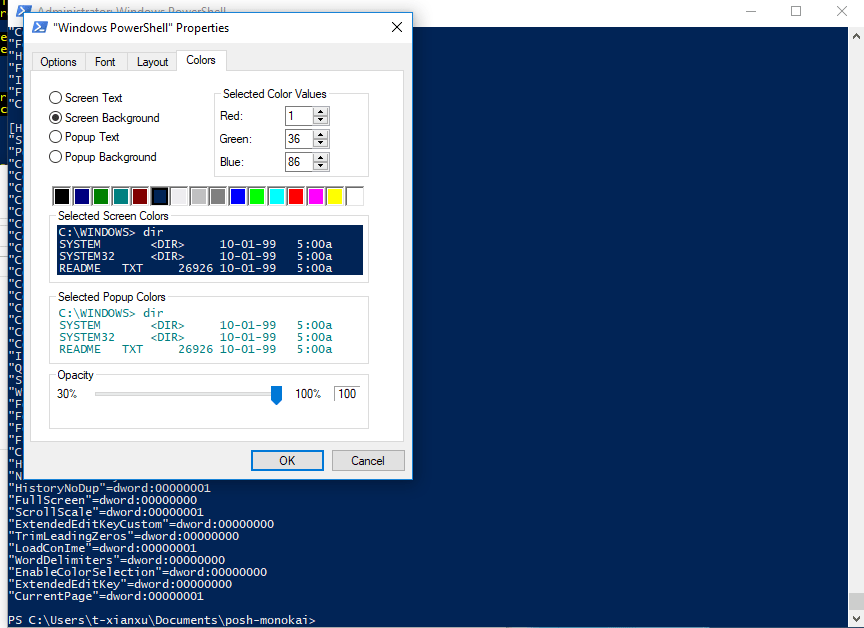Click the Opacity slider handle
864x628 pixels.
[276, 395]
